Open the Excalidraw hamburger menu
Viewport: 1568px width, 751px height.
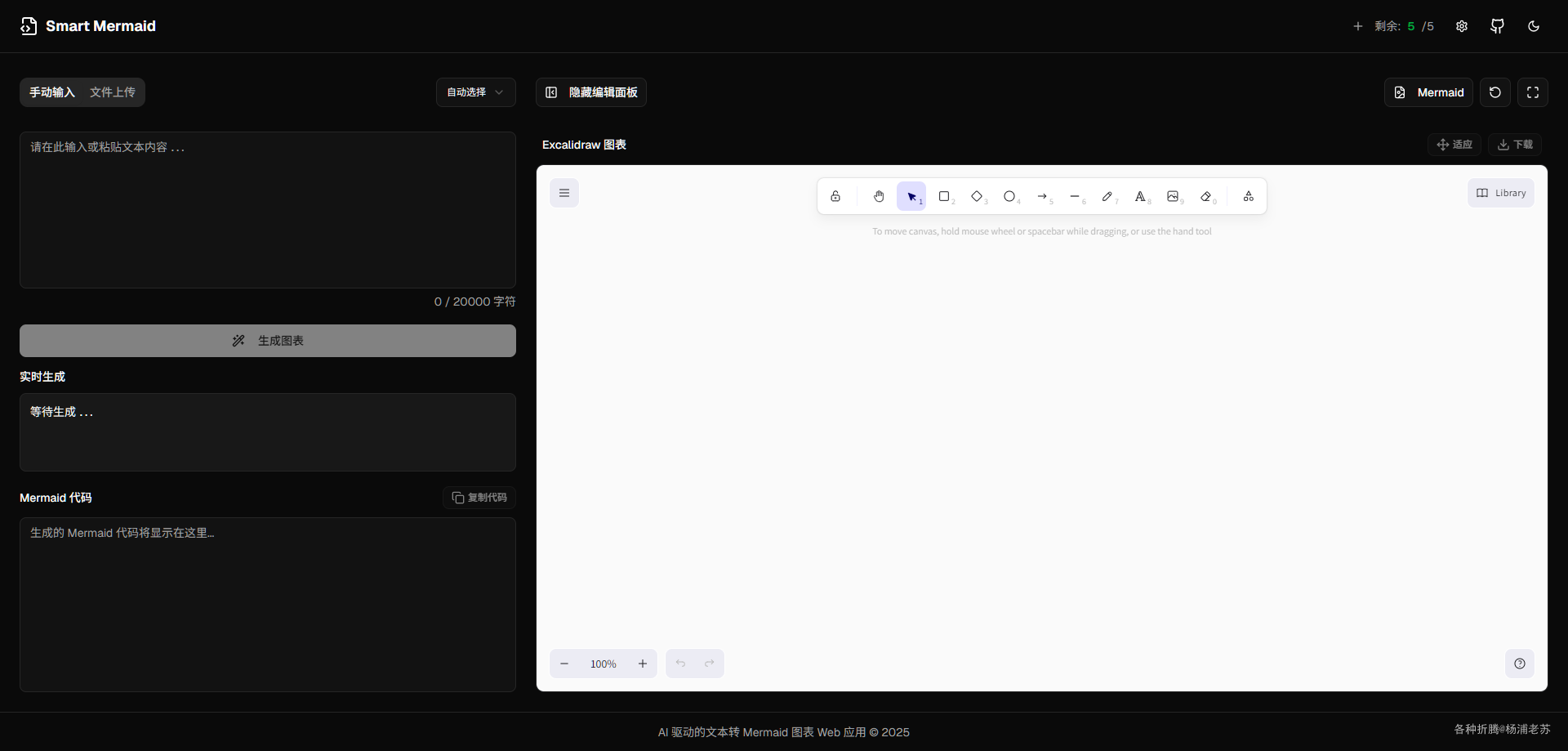coord(564,193)
